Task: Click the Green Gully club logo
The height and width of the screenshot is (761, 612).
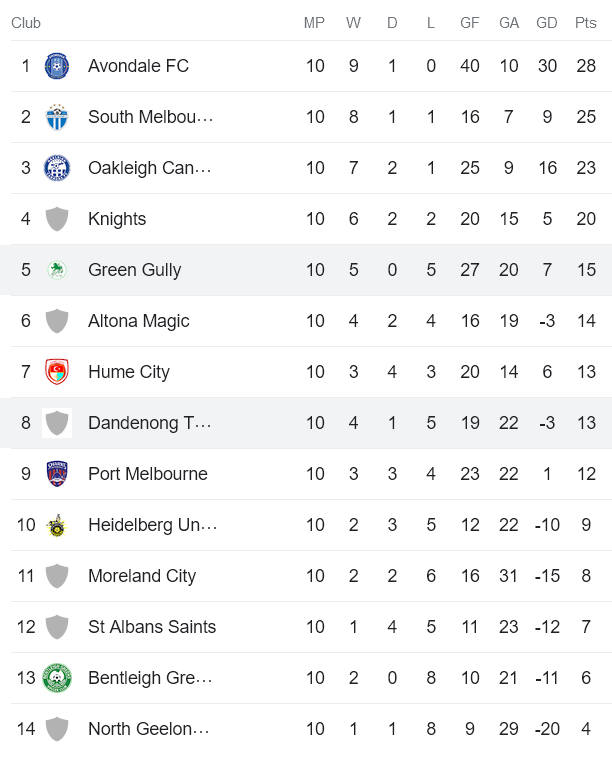Action: point(57,270)
